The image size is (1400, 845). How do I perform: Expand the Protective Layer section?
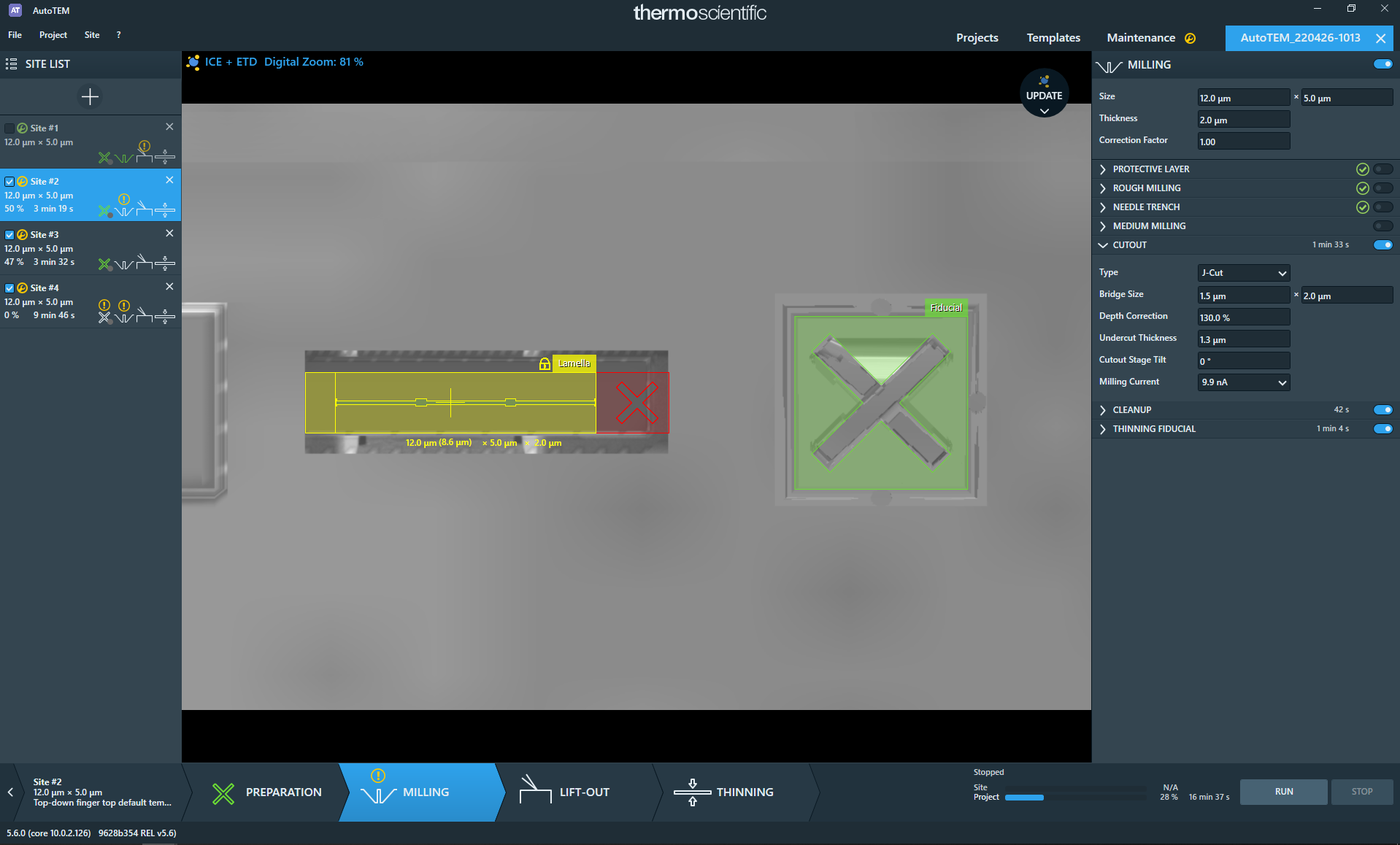(1103, 169)
